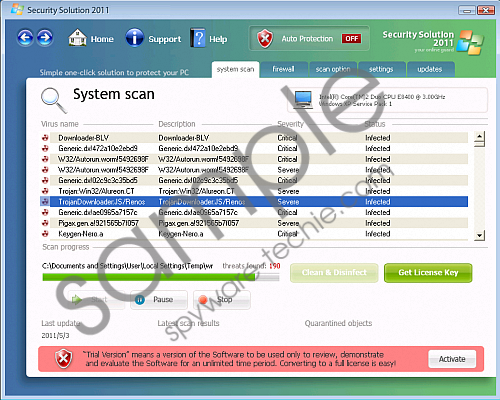This screenshot has height=400, width=500.
Task: Open the Help link
Action: pyautogui.click(x=218, y=39)
